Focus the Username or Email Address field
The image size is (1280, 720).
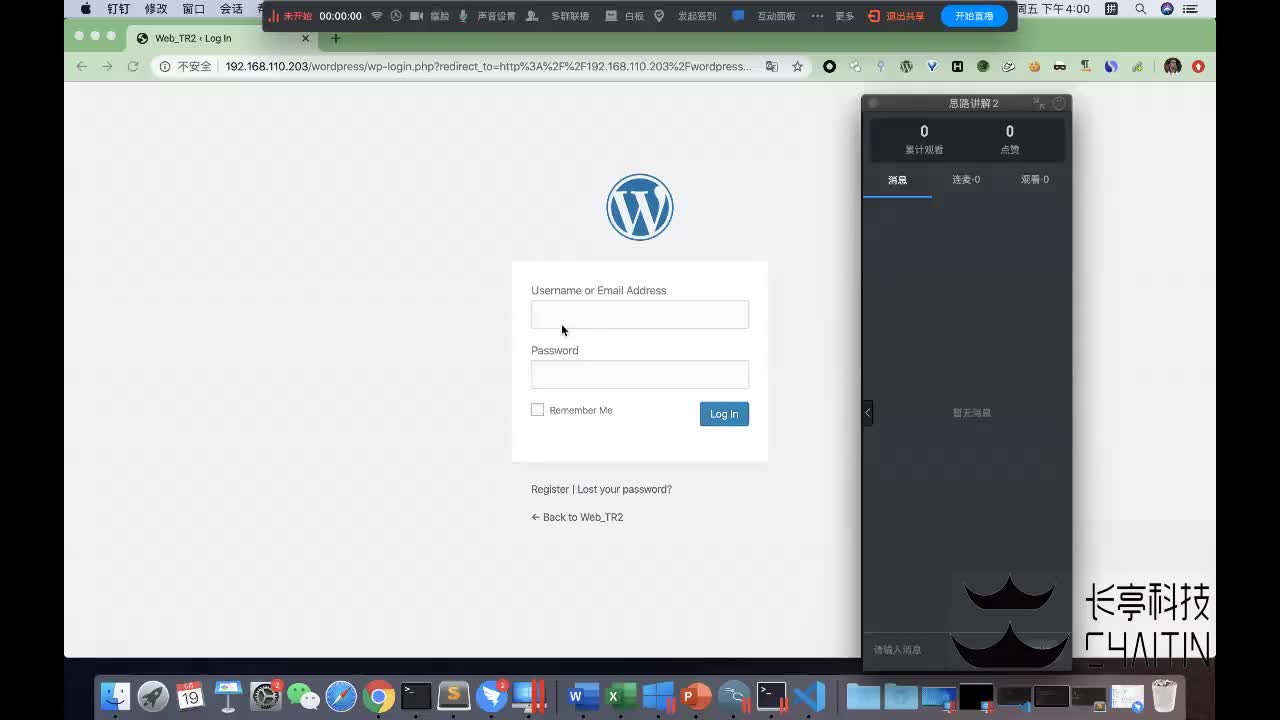tap(640, 314)
